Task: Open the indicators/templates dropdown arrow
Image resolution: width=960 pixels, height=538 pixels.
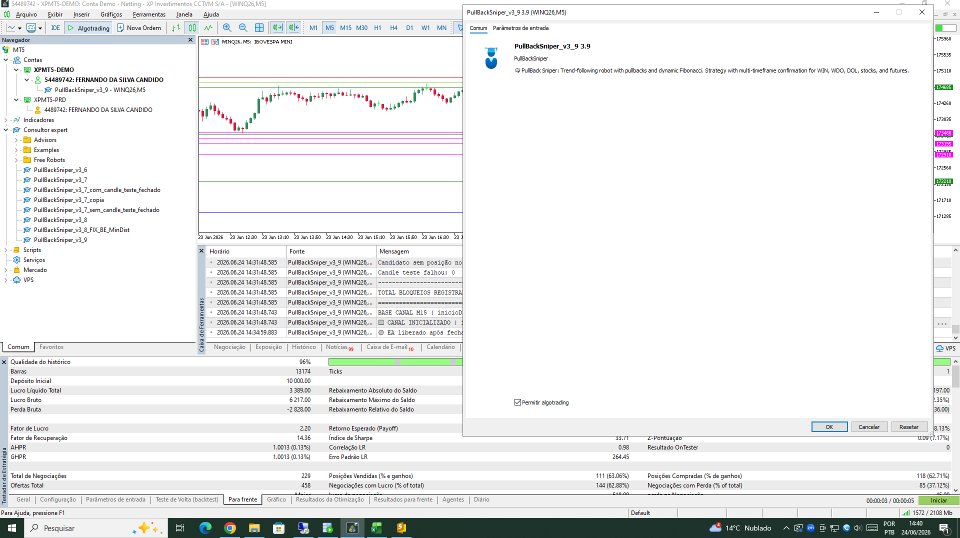Action: (40, 28)
